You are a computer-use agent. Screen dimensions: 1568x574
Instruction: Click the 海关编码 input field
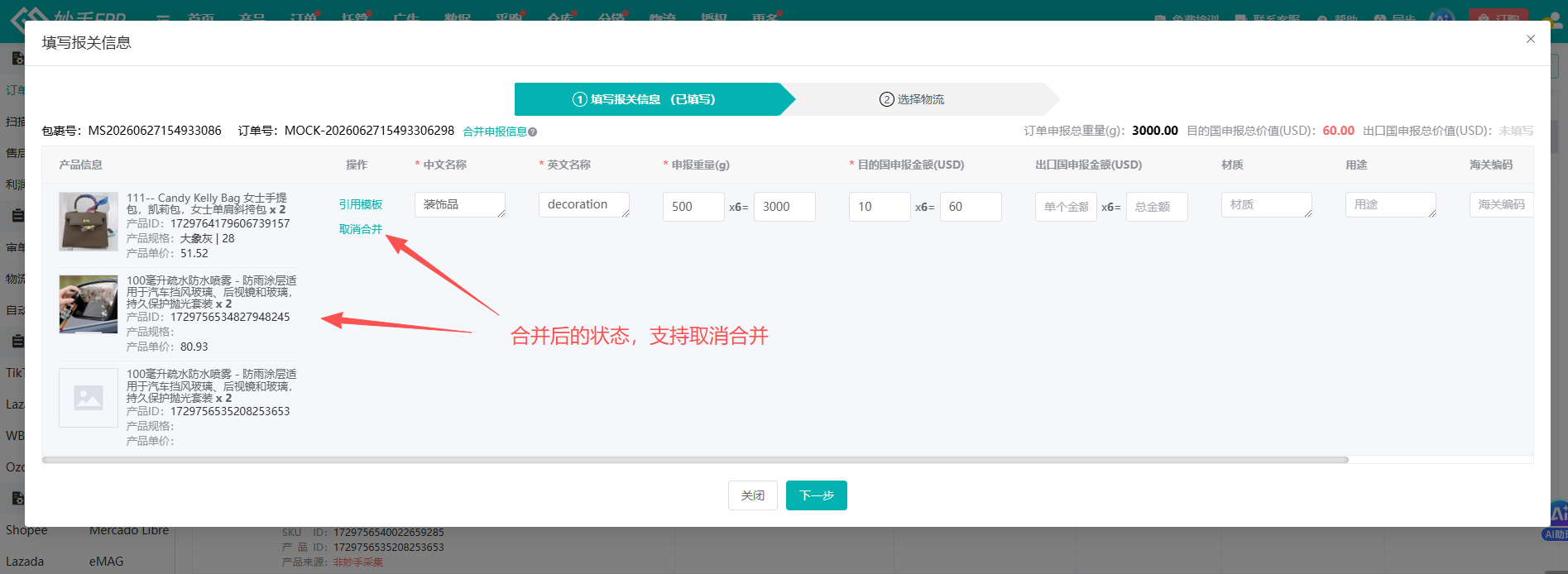tap(1501, 204)
